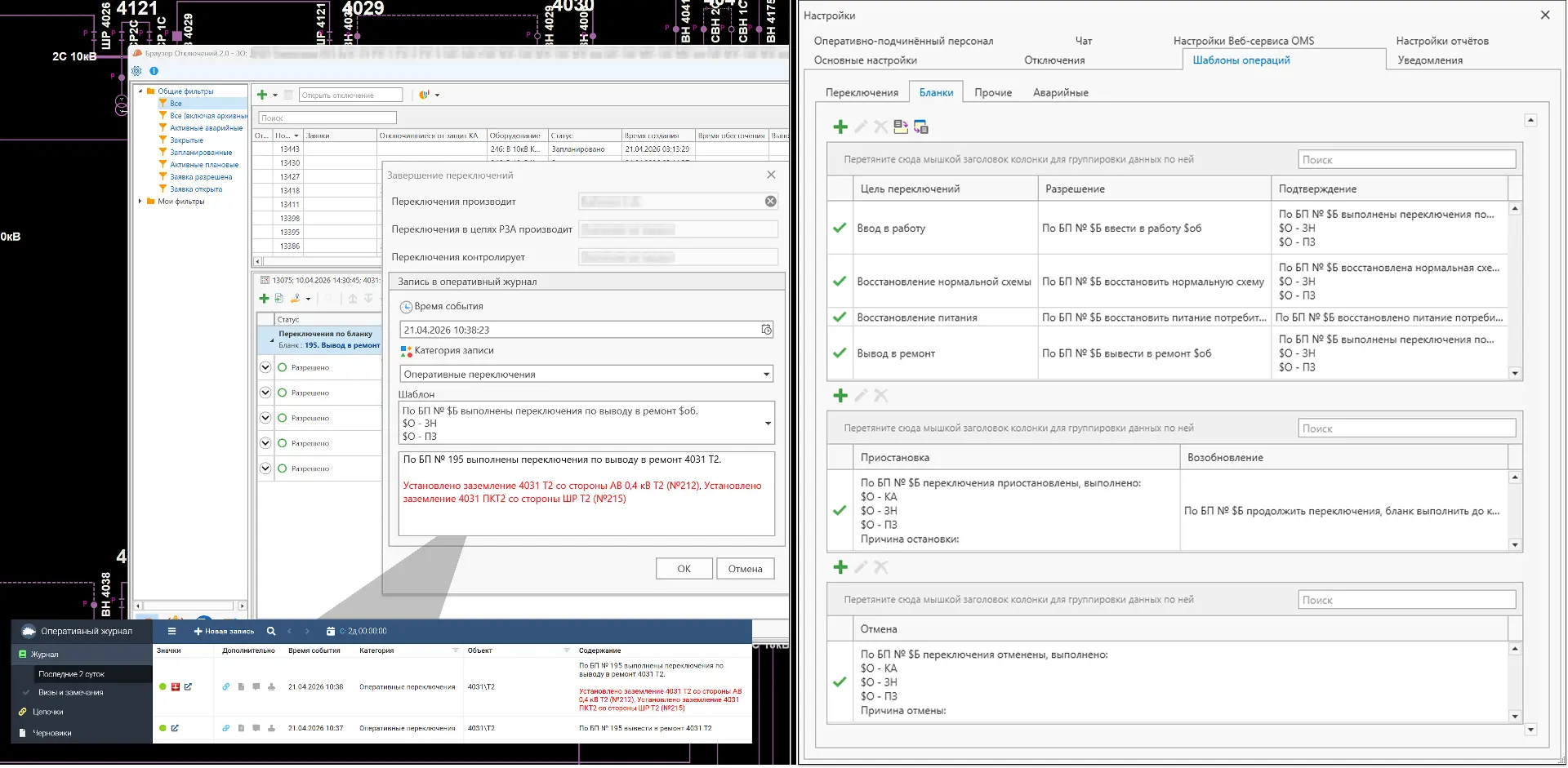1568x768 pixels.
Task: Clear the Переключения производит field
Action: (x=770, y=201)
